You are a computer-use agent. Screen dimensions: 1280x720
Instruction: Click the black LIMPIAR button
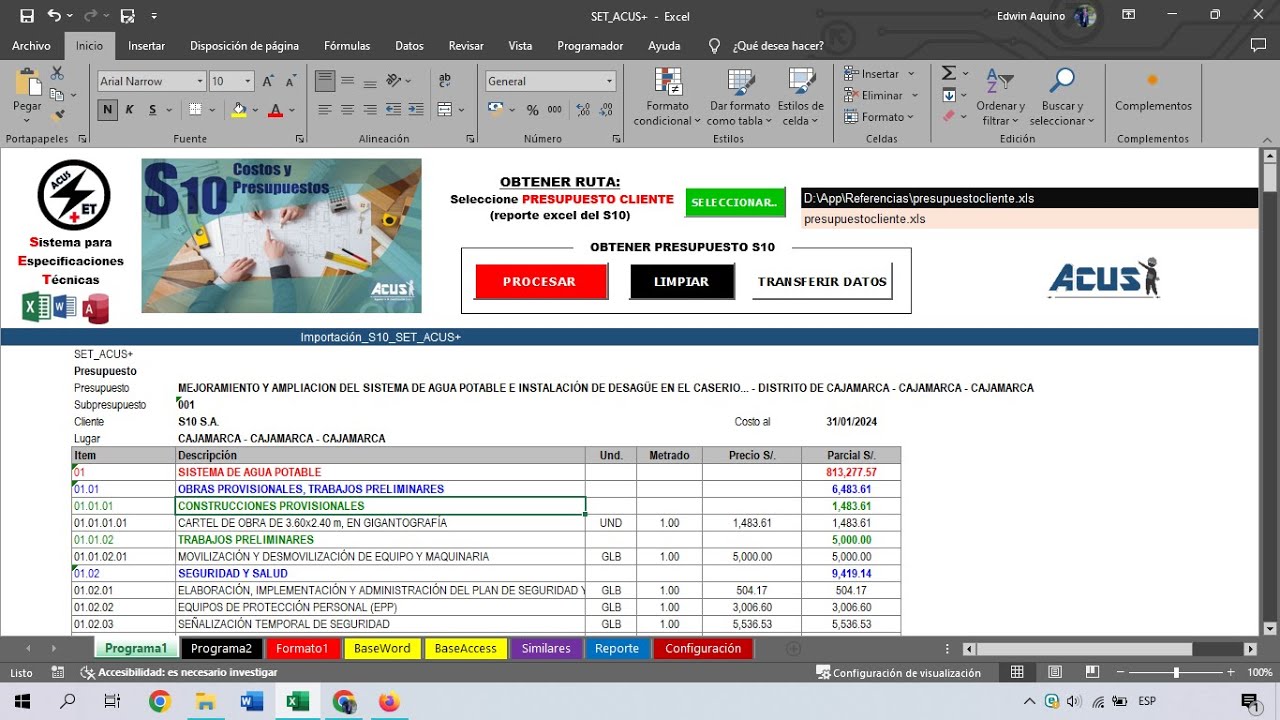coord(682,282)
